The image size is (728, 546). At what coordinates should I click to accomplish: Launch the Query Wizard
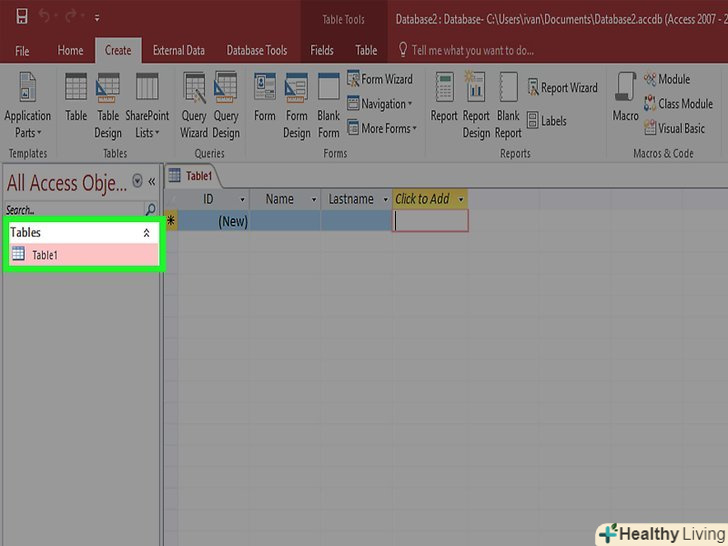click(x=194, y=105)
